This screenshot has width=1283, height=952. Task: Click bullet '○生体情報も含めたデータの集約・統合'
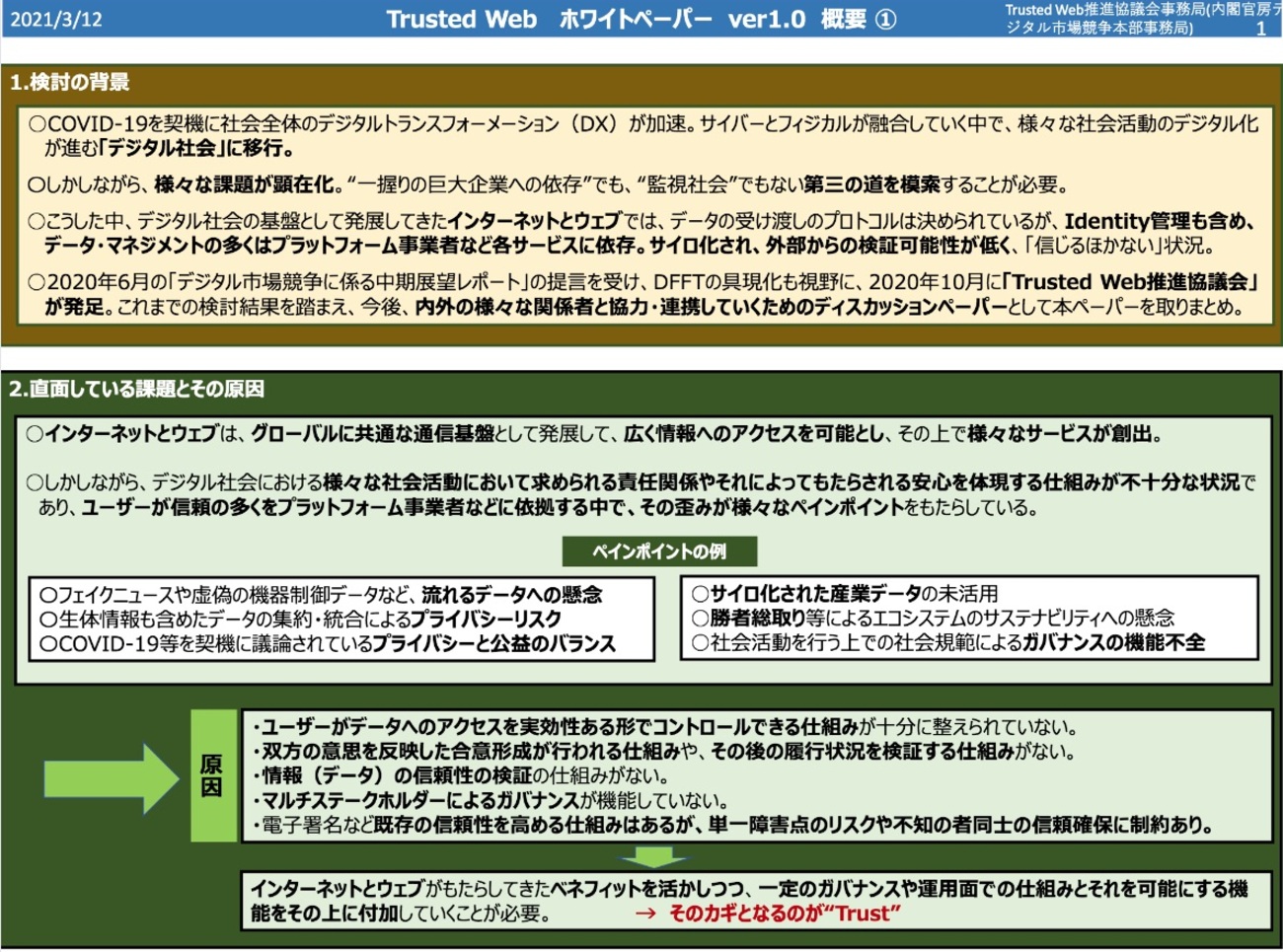(300, 619)
